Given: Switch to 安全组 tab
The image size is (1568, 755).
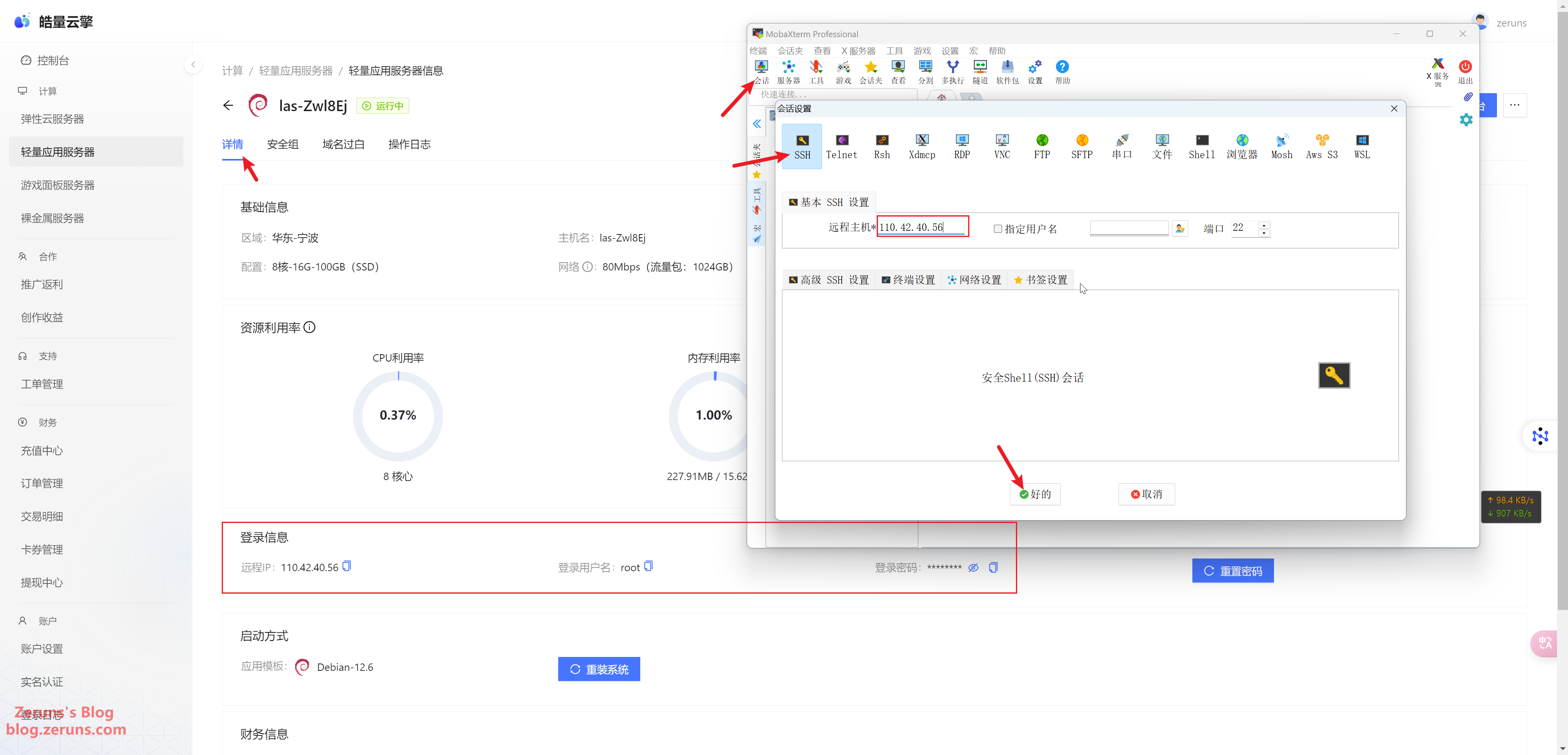Looking at the screenshot, I should pyautogui.click(x=283, y=144).
